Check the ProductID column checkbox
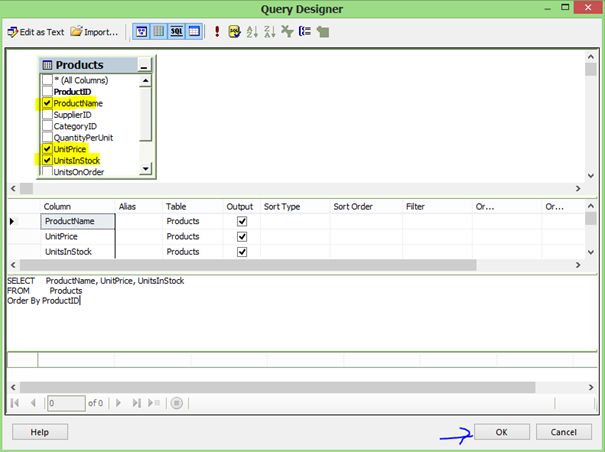The height and width of the screenshot is (452, 605). point(47,91)
